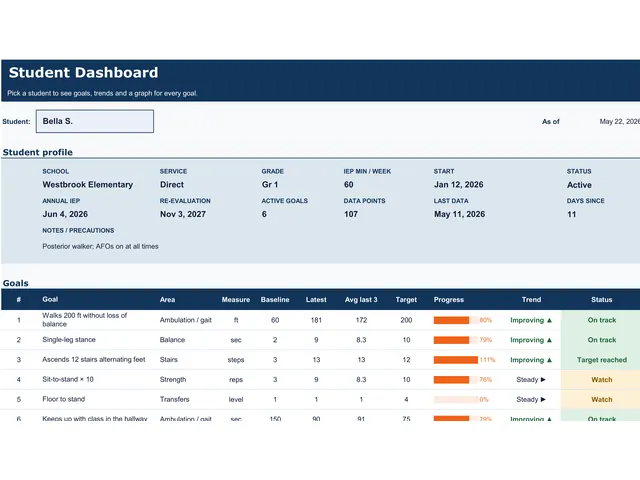Viewport: 640px width, 480px height.
Task: Click the Target reached status cell
Action: point(602,360)
